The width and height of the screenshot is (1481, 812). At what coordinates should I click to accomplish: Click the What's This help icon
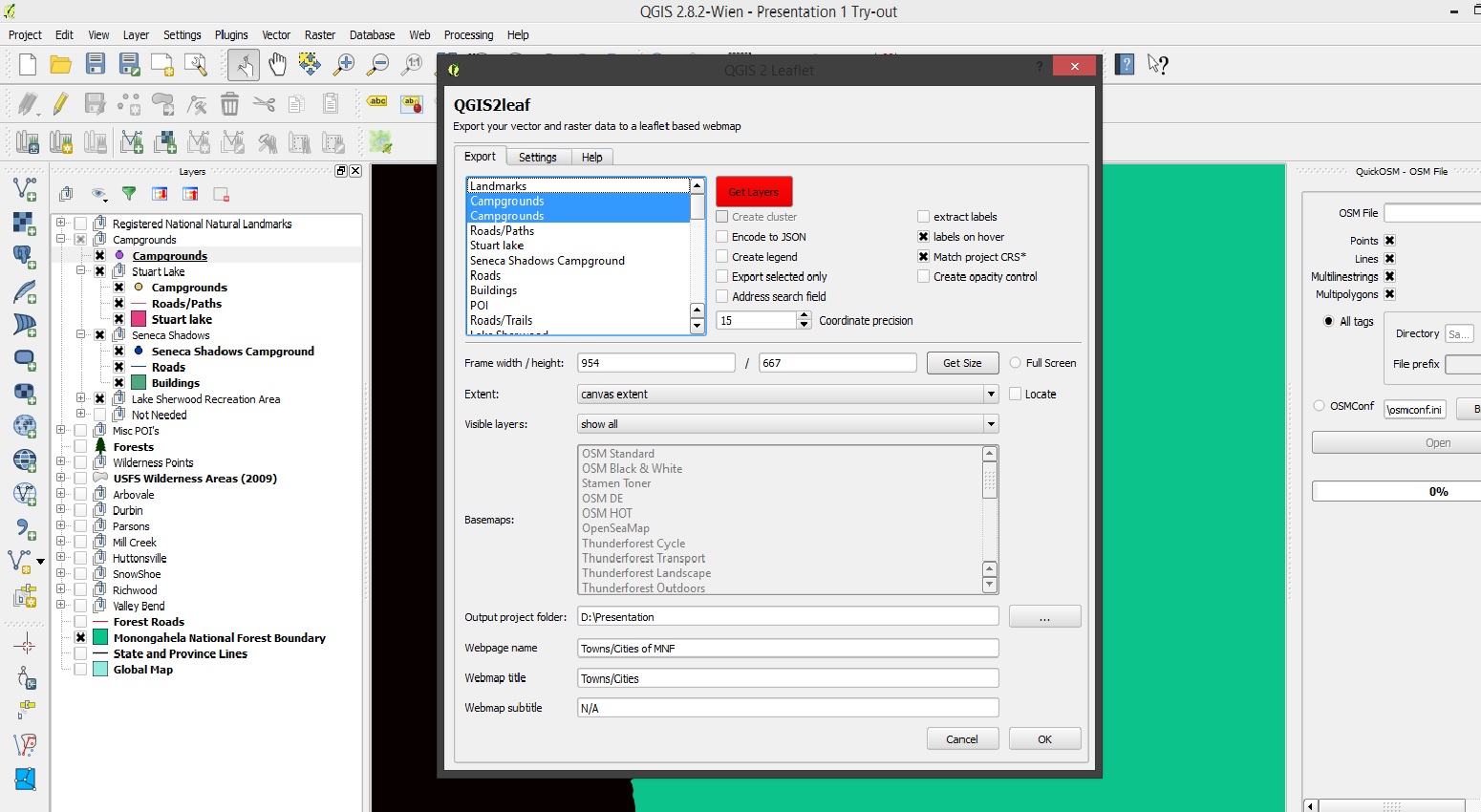(1158, 65)
